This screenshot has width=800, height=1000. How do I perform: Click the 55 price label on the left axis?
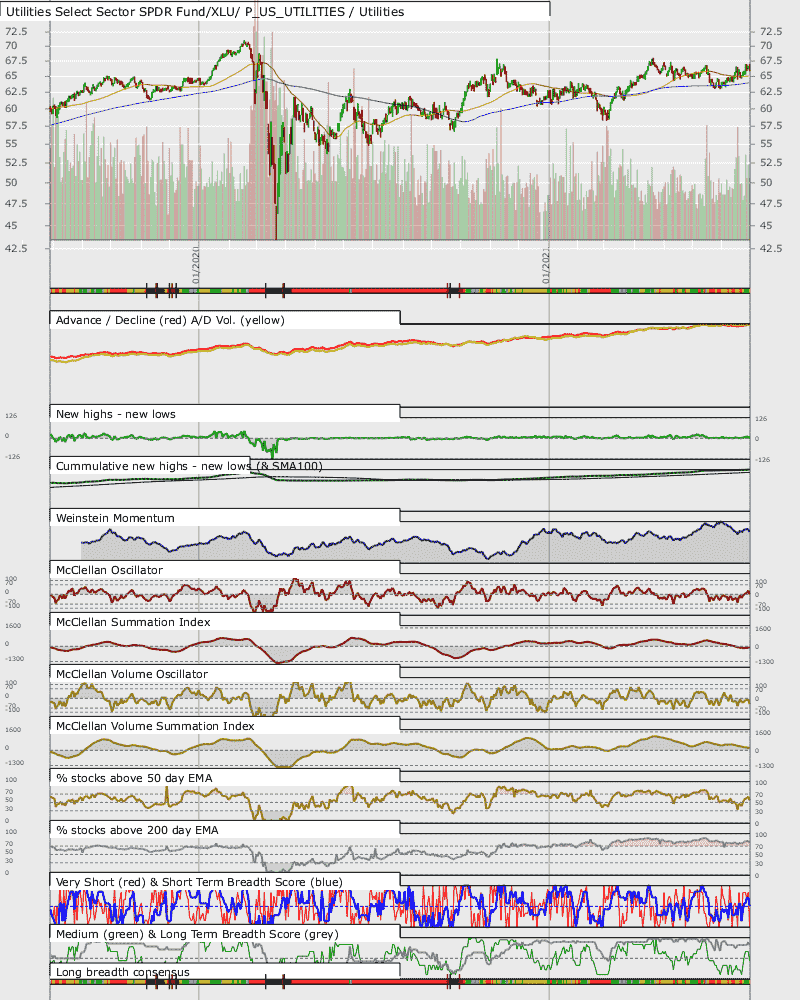11,143
